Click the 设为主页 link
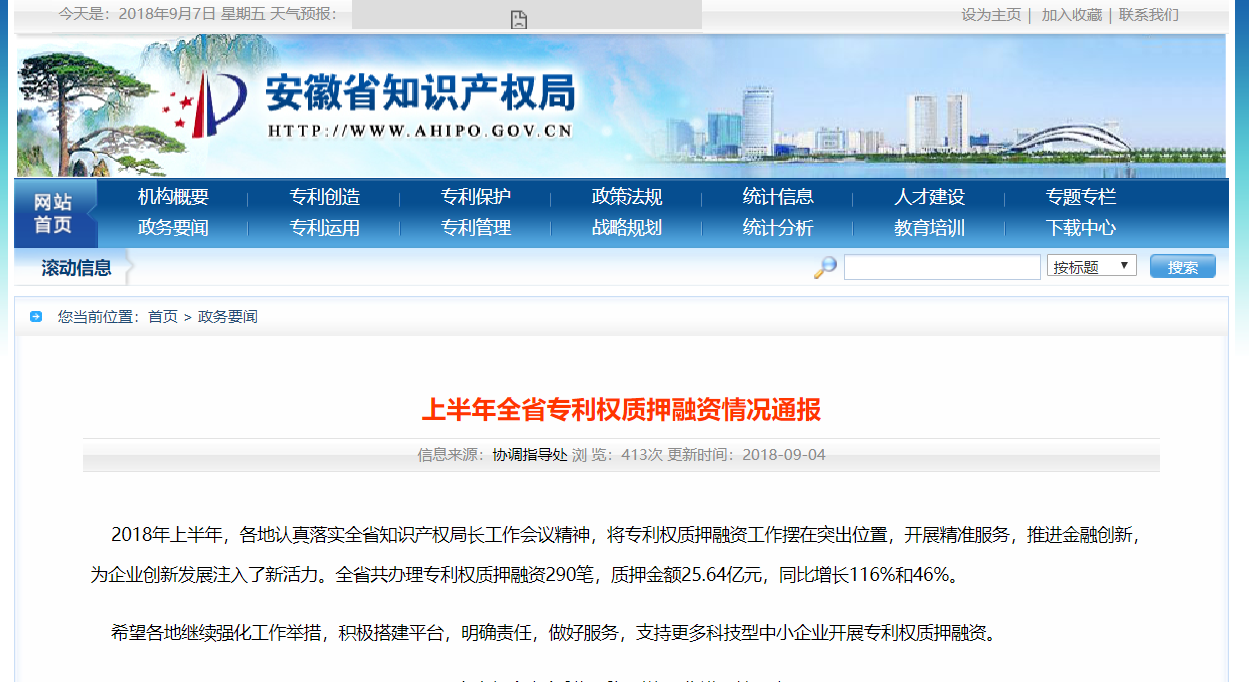Image resolution: width=1249 pixels, height=682 pixels. click(990, 15)
